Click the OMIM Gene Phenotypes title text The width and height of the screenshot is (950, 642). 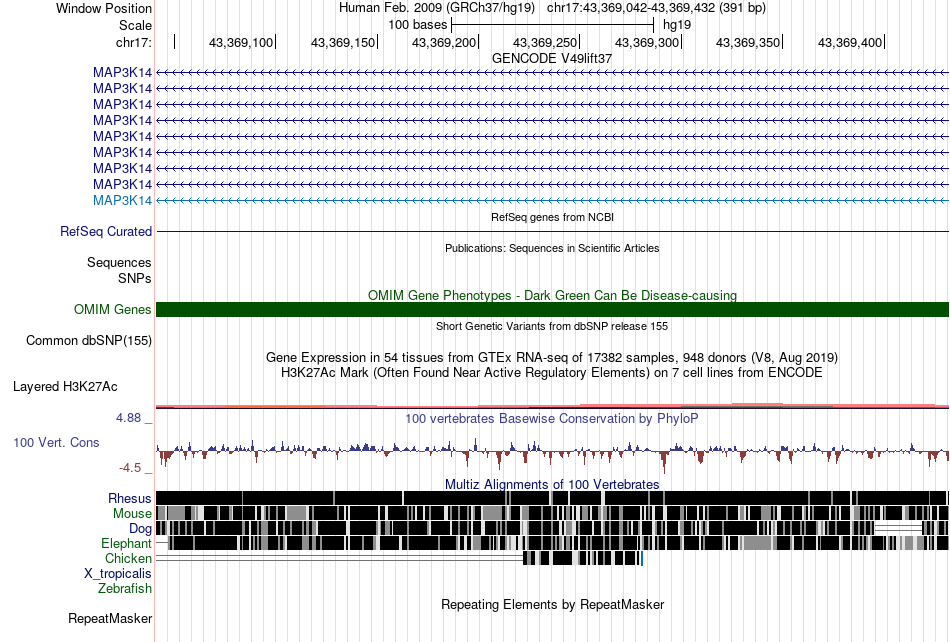click(x=552, y=296)
